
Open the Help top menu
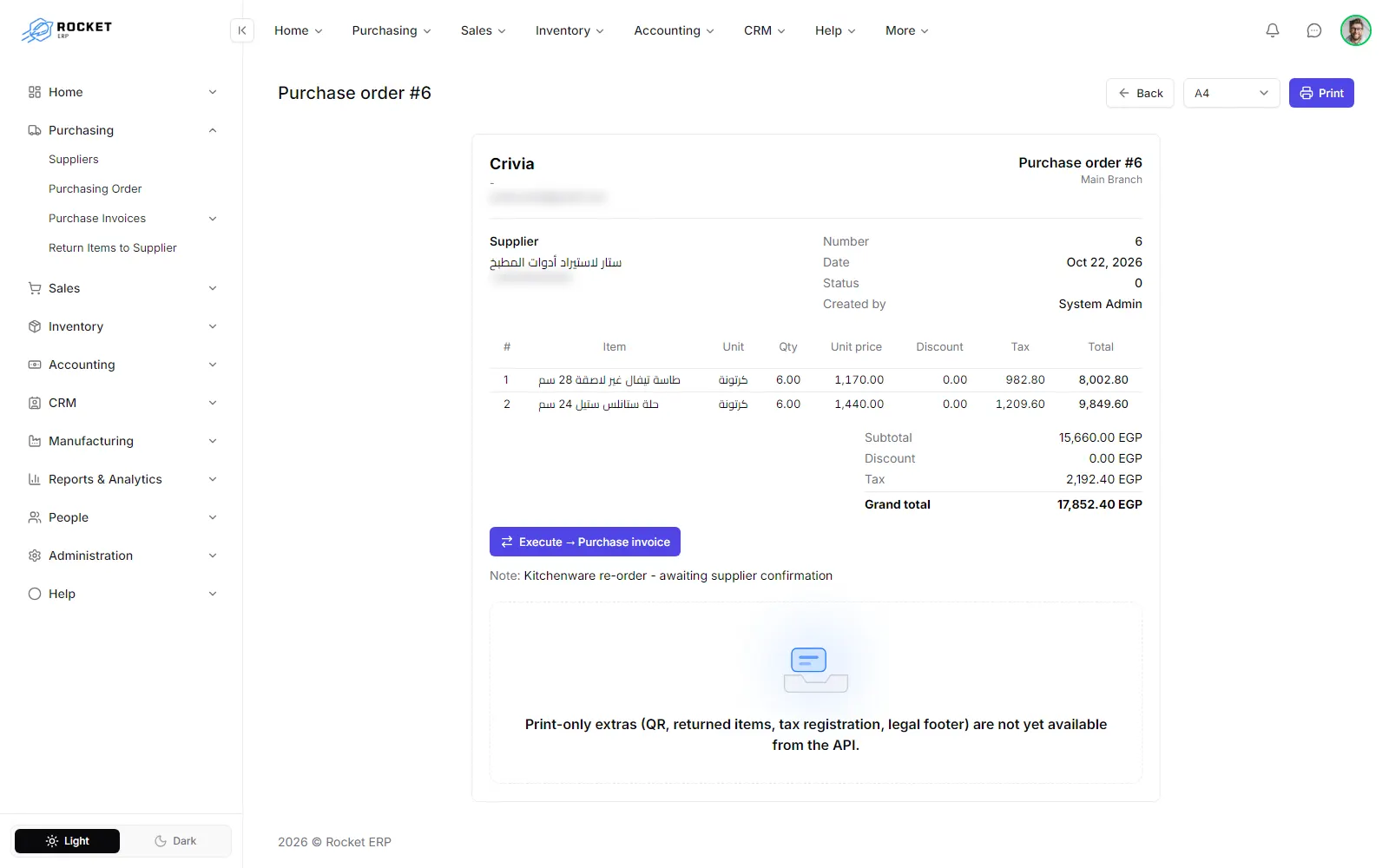835,30
